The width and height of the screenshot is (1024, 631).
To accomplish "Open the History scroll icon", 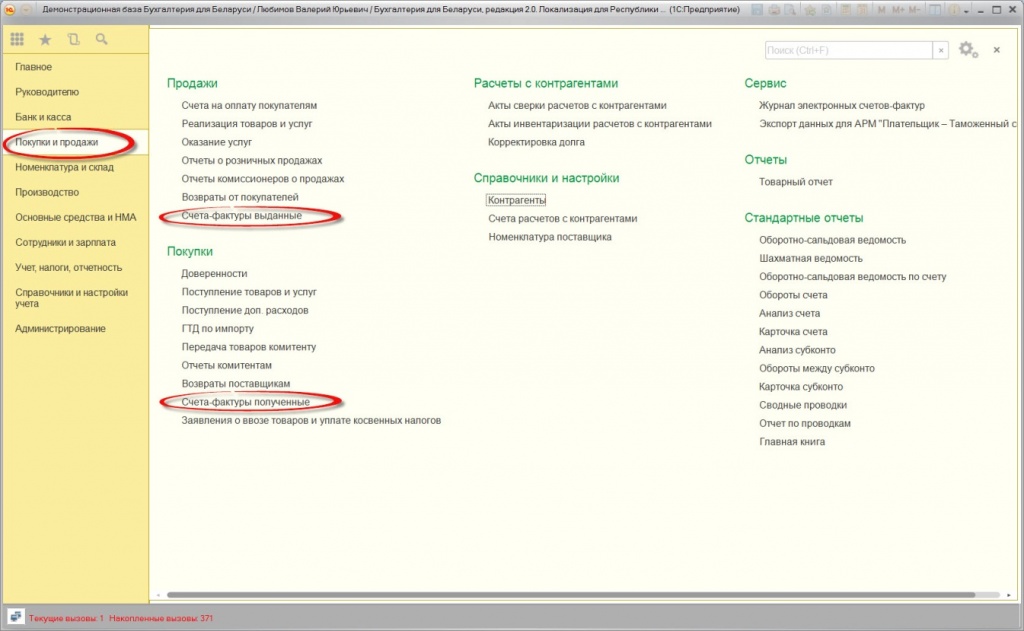I will pyautogui.click(x=73, y=40).
